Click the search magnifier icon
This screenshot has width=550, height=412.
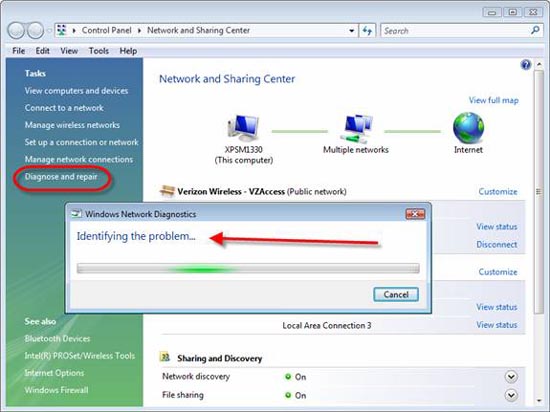[x=535, y=31]
